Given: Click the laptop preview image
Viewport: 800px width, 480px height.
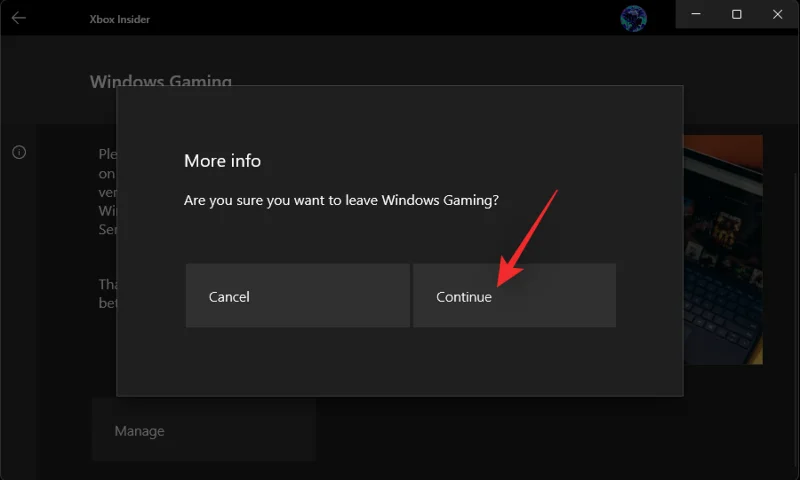Looking at the screenshot, I should [x=723, y=249].
